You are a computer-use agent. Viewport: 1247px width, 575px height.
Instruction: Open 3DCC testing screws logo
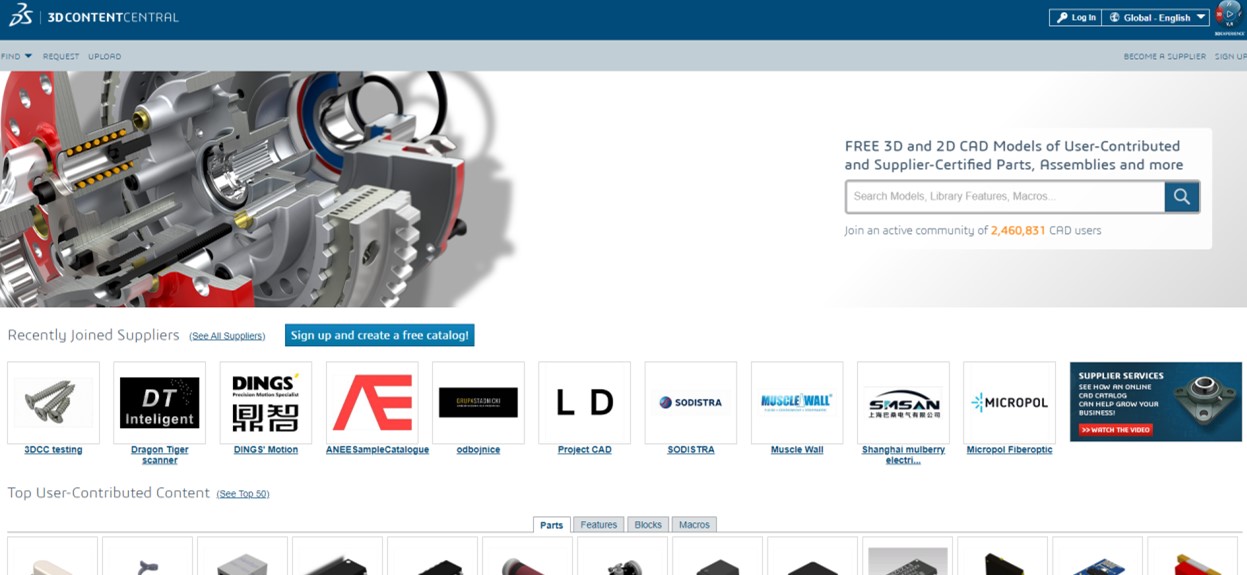tap(53, 403)
